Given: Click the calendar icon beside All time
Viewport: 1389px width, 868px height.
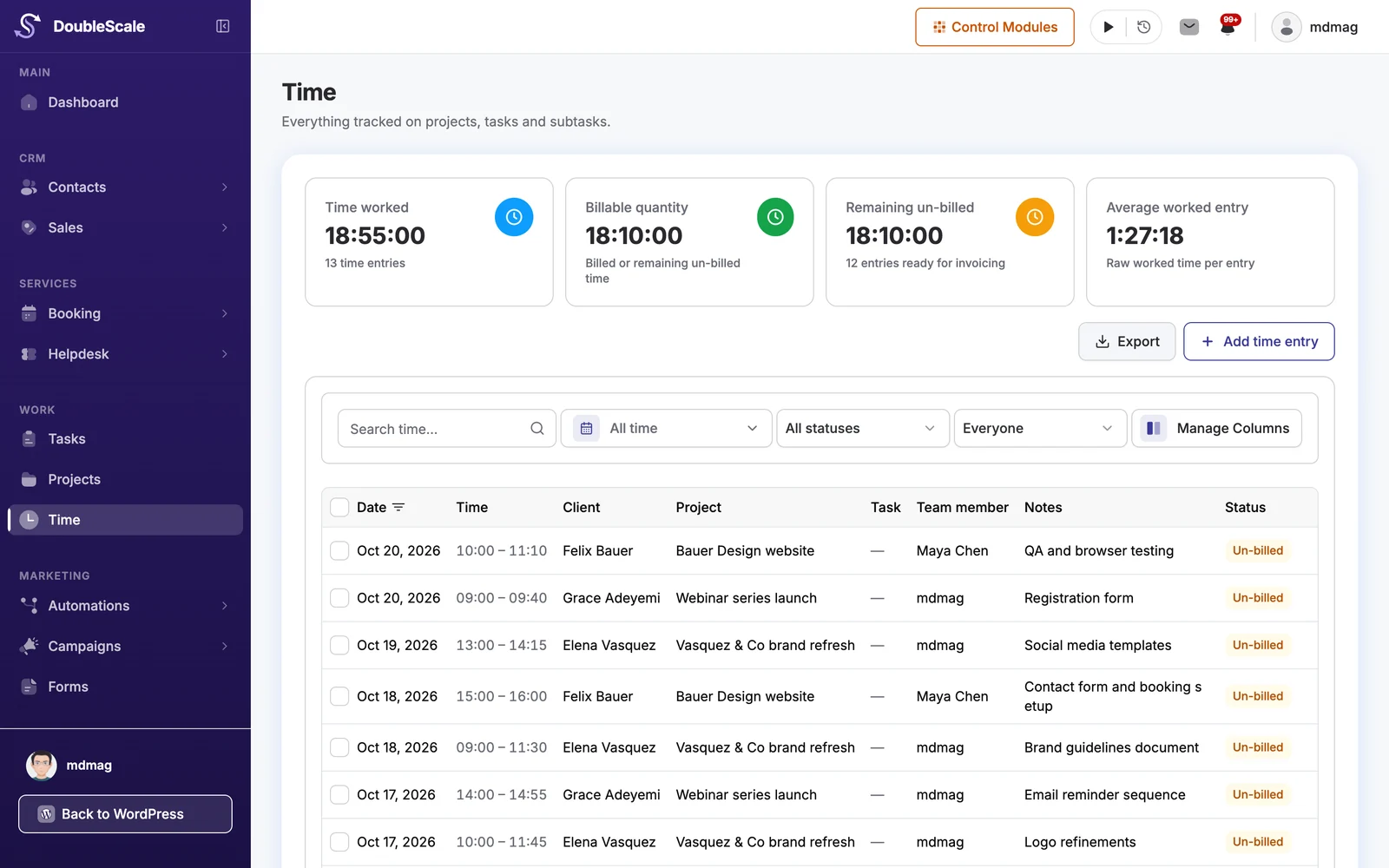Looking at the screenshot, I should pyautogui.click(x=587, y=428).
